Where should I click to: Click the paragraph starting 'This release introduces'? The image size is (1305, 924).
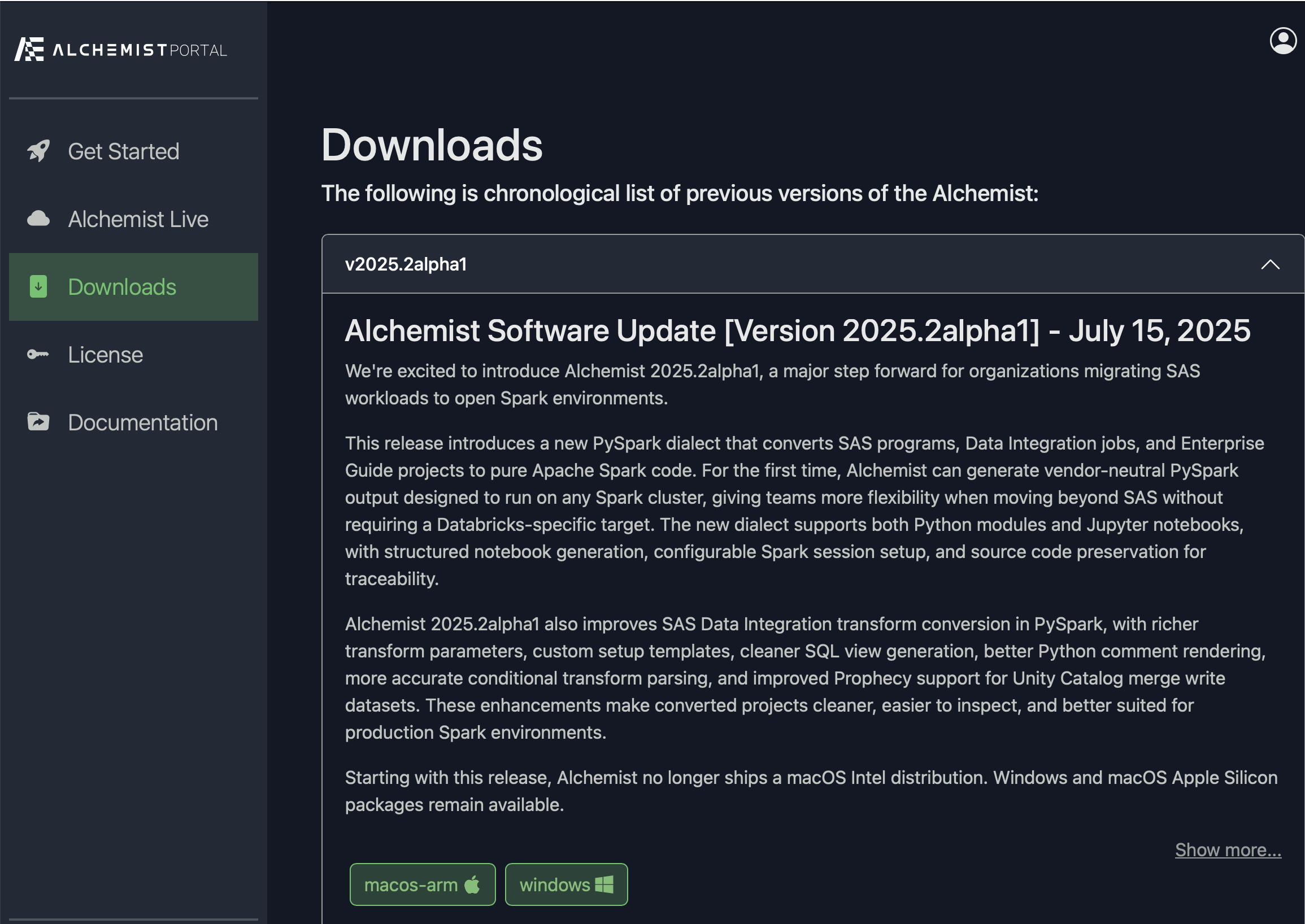[x=804, y=511]
